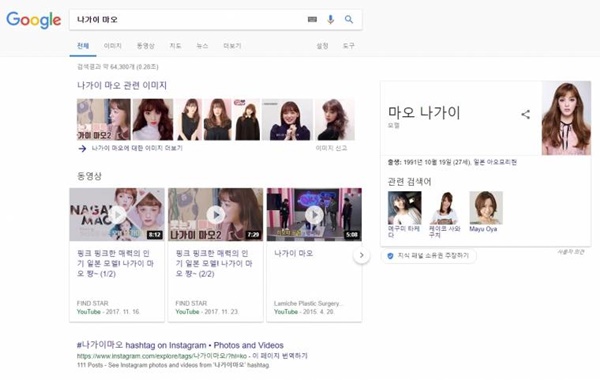Click the Google logo
The image size is (600, 380).
(x=34, y=20)
